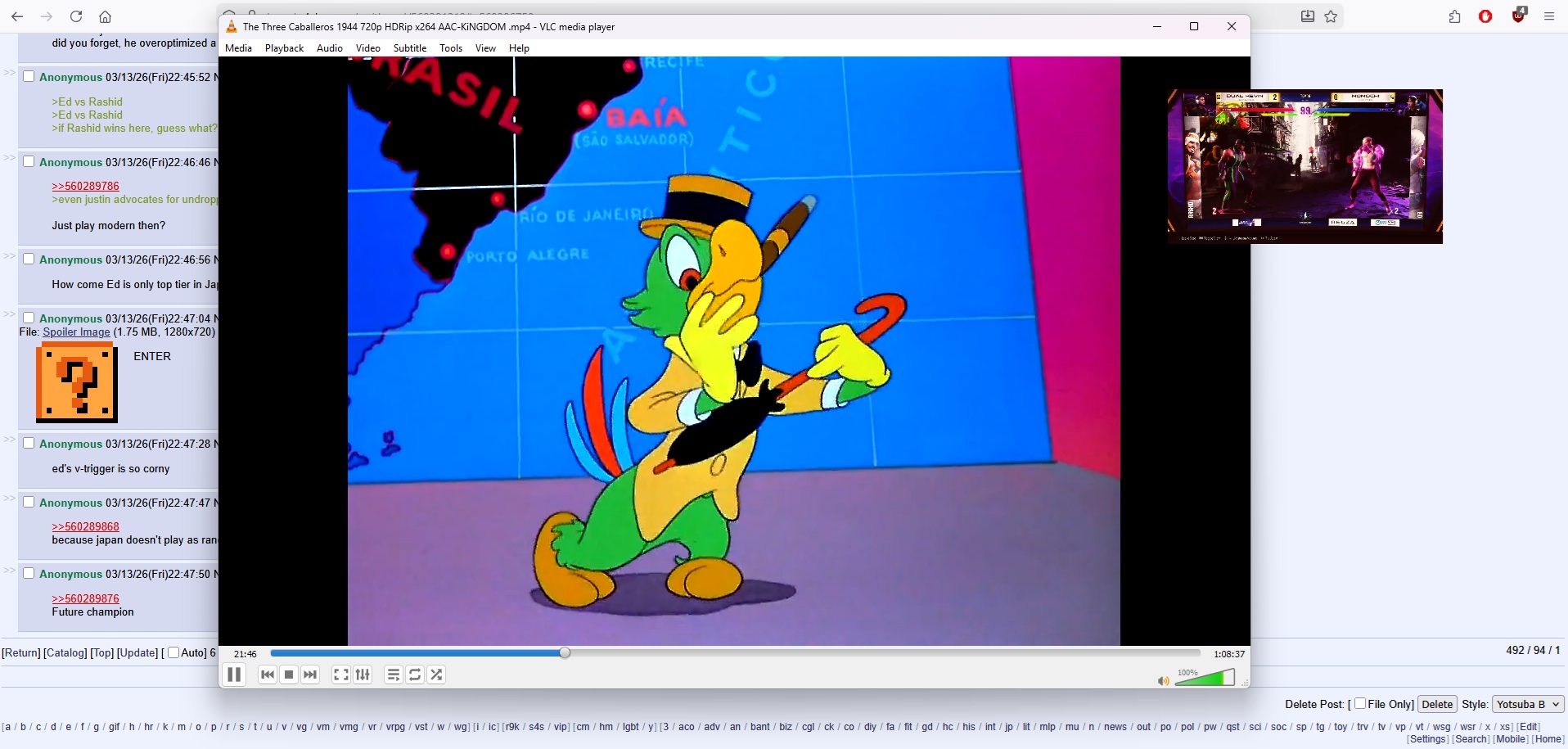Viewport: 1568px width, 749px height.
Task: Click the VLC elapsed time 21:46
Action: [245, 654]
